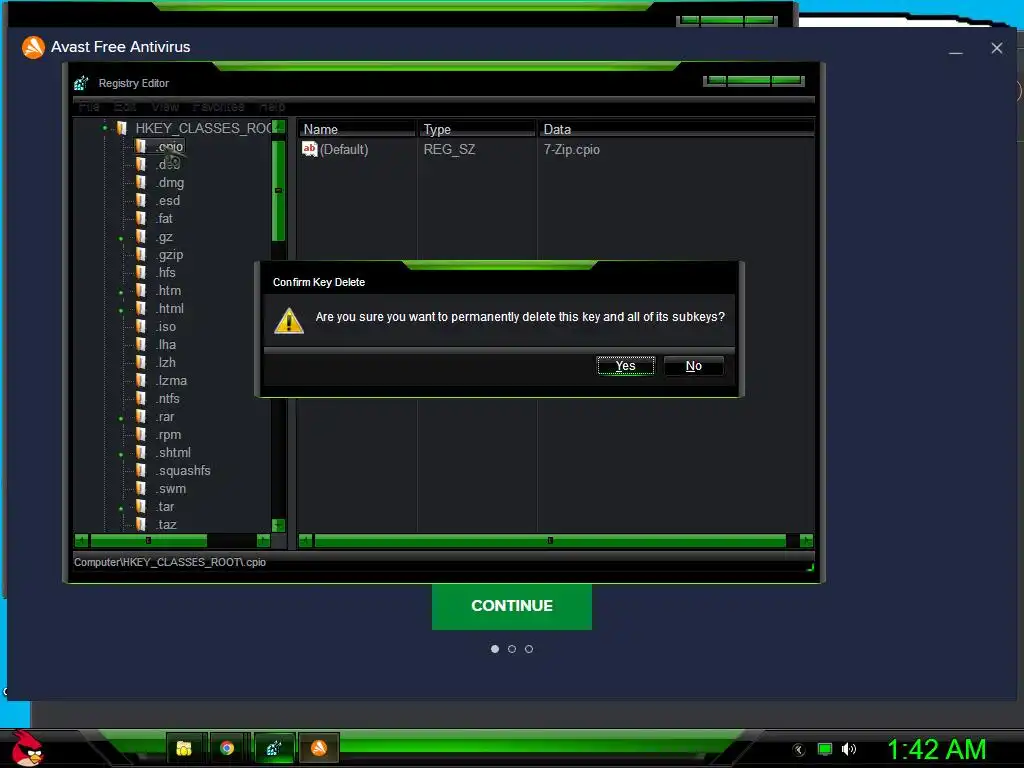Image resolution: width=1024 pixels, height=768 pixels.
Task: Click the folder icon next to .dmg
Action: (x=140, y=182)
